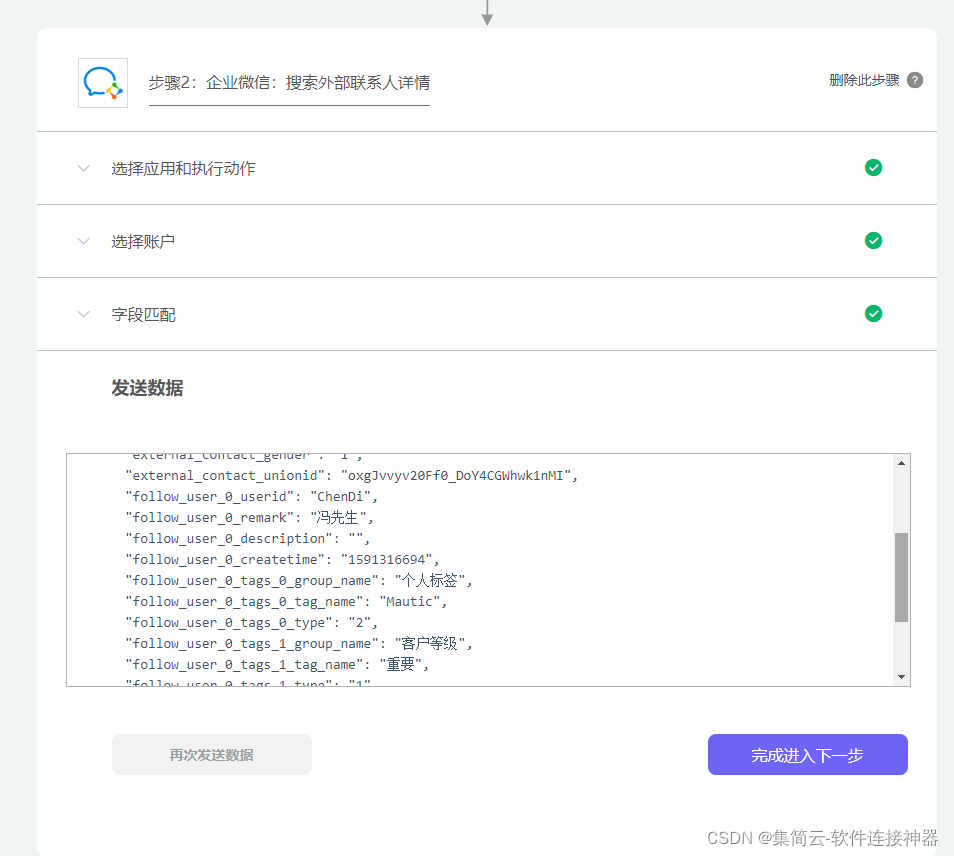The image size is (954, 856).
Task: Click the data box scrollbar thumb
Action: (901, 577)
